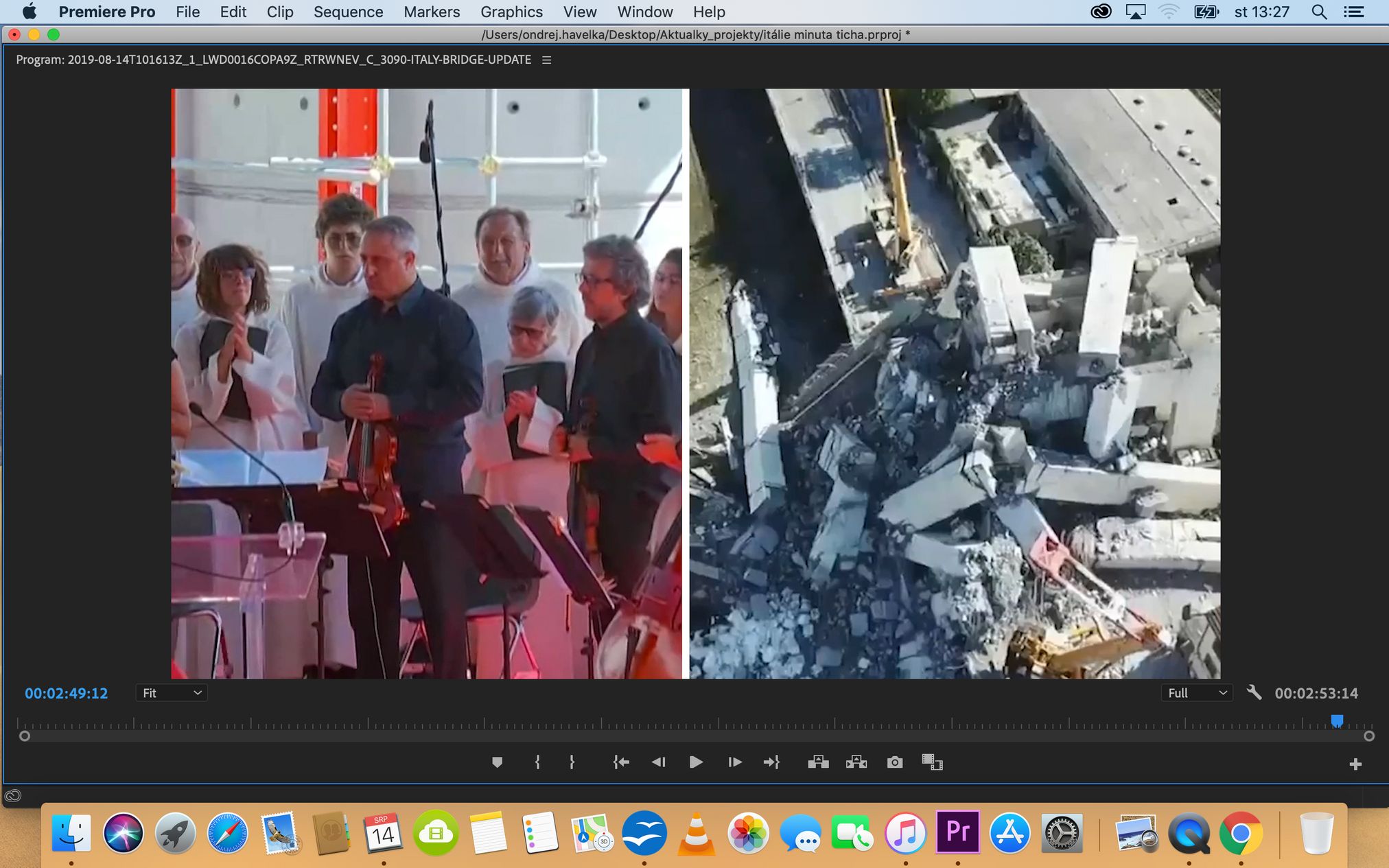
Task: Expand the Fit zoom level dropdown
Action: (172, 693)
